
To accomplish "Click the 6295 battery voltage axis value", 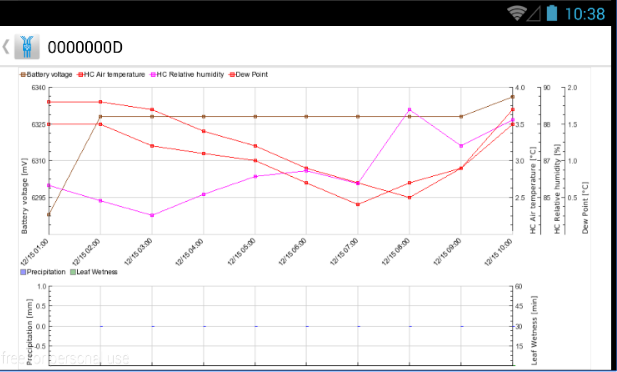I will pyautogui.click(x=39, y=198).
